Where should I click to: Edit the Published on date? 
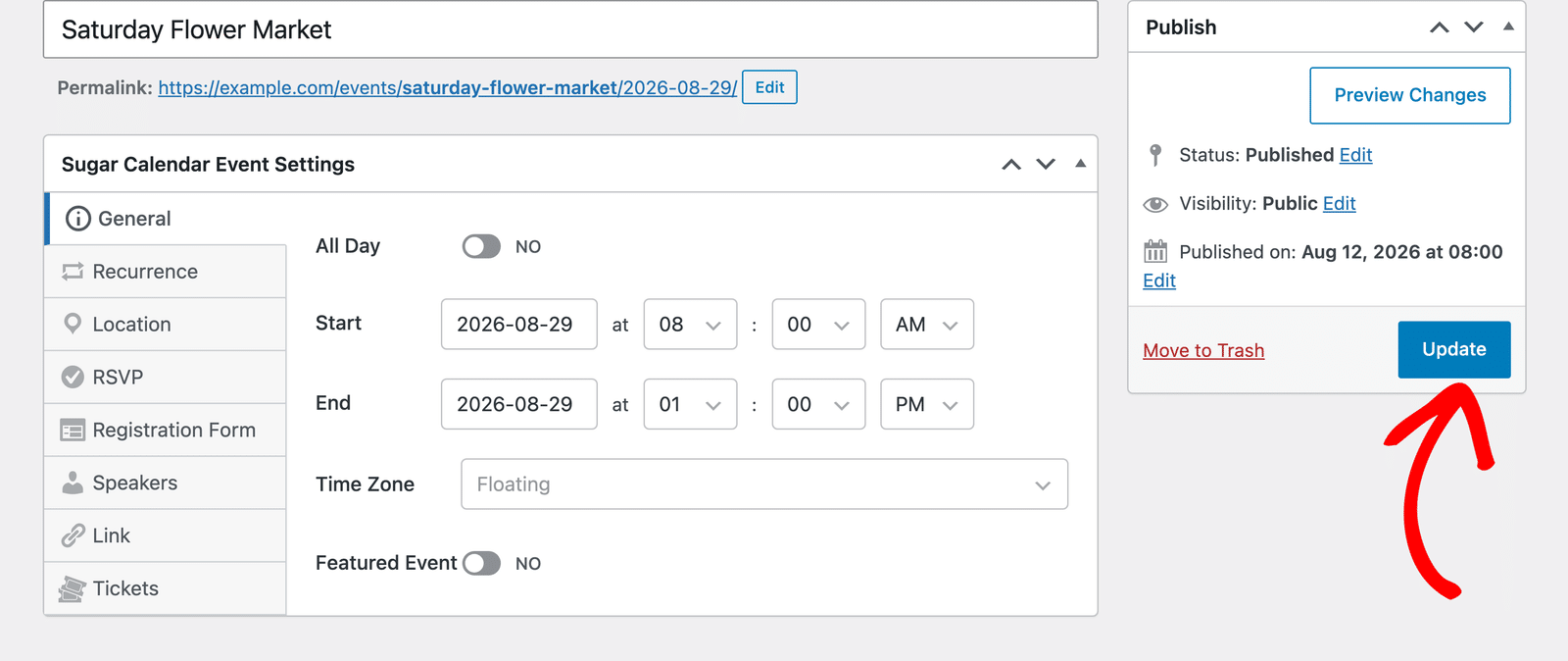point(1159,281)
